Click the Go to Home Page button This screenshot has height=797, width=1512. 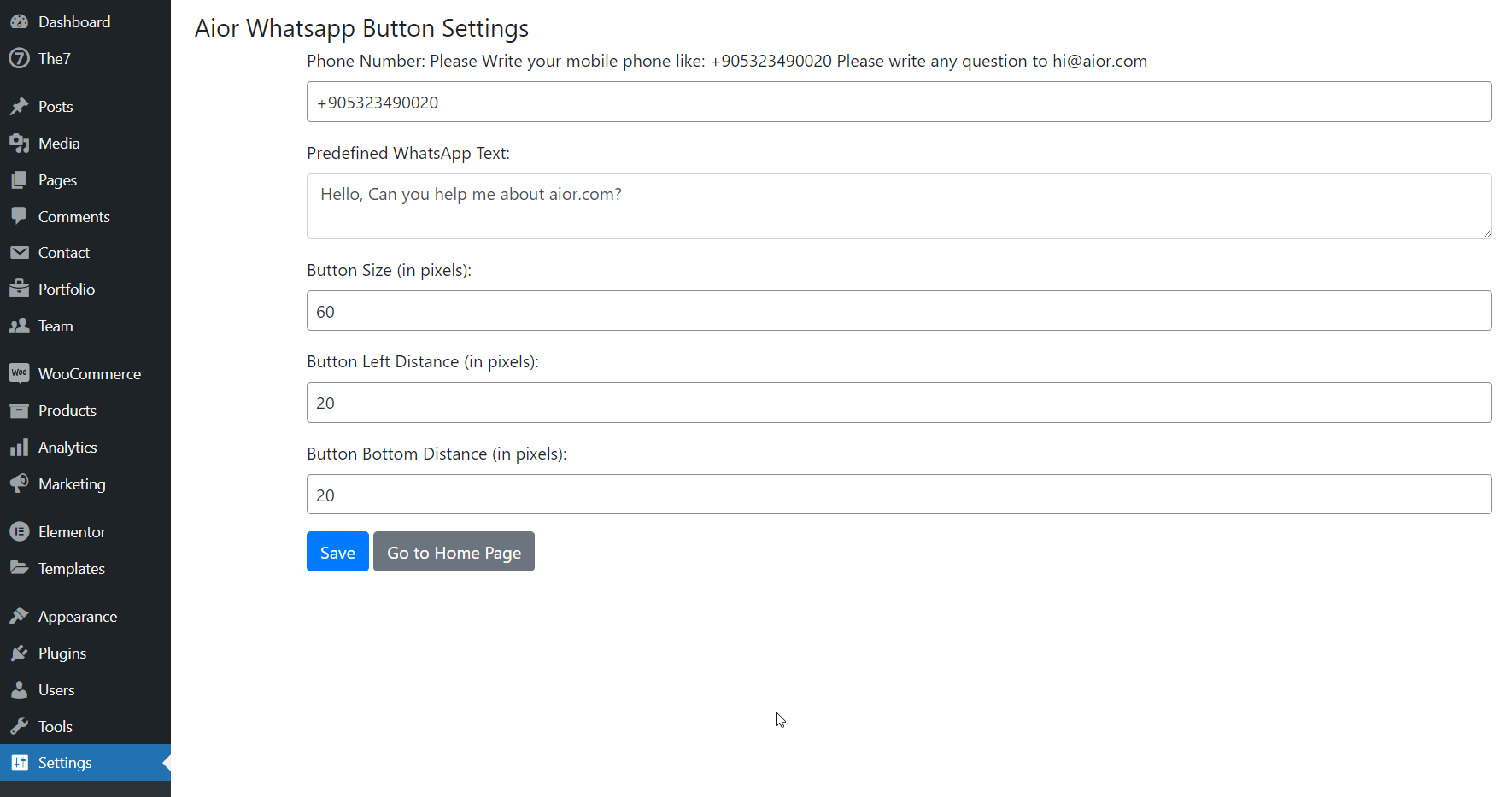454,552
